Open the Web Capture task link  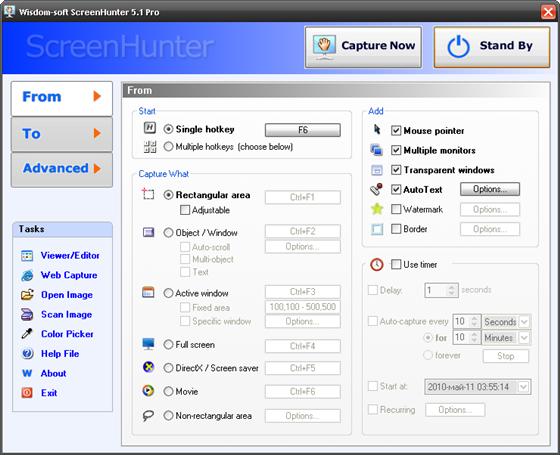(69, 275)
